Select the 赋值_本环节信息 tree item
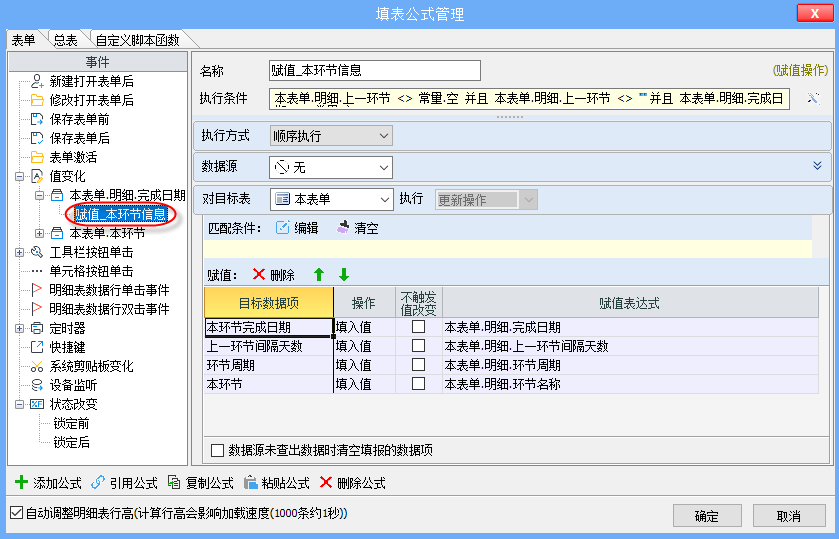839x539 pixels. pos(120,215)
